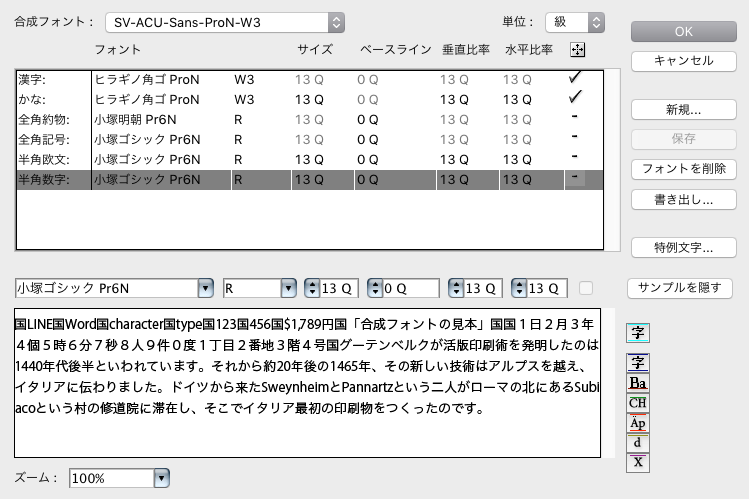Image resolution: width=749 pixels, height=499 pixels.
Task: Click the フォントを削除 button
Action: [x=684, y=169]
